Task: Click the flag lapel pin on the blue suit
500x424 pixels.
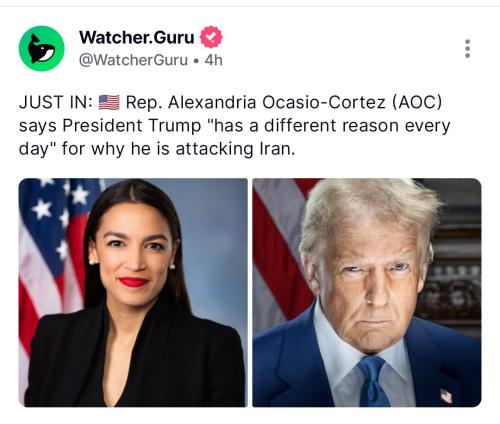Action: point(446,396)
